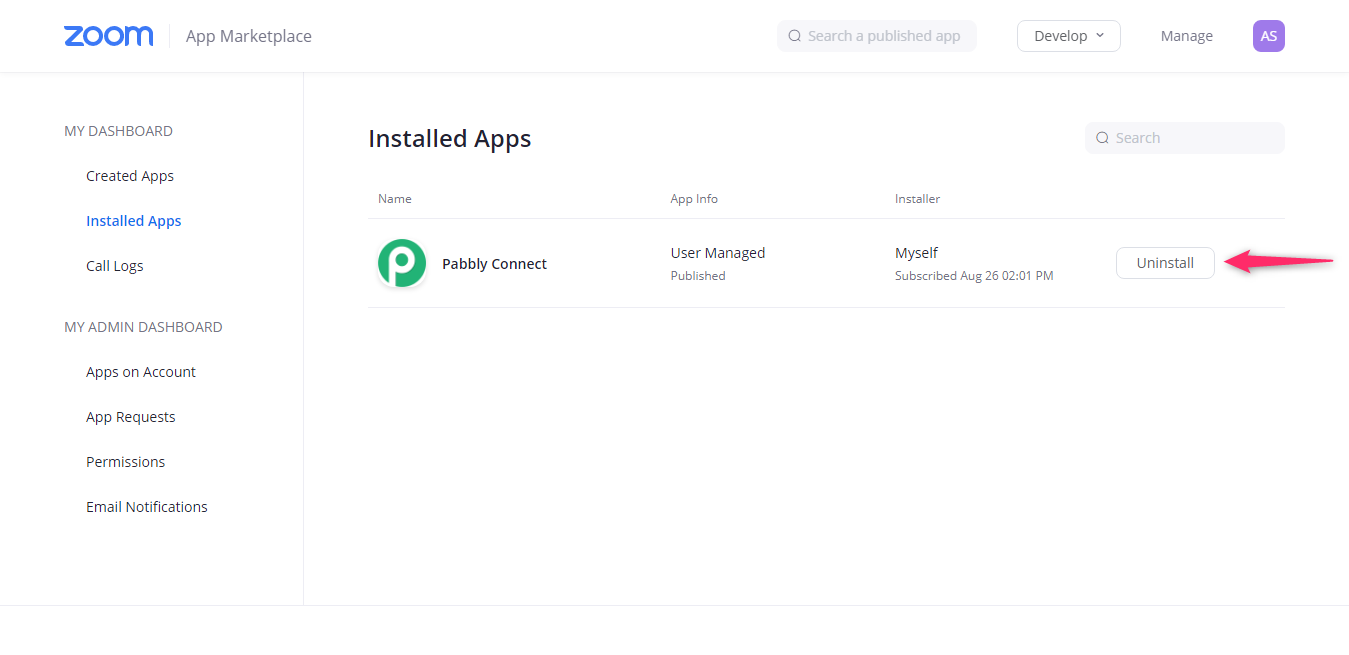Open Email Notifications settings

(x=147, y=507)
